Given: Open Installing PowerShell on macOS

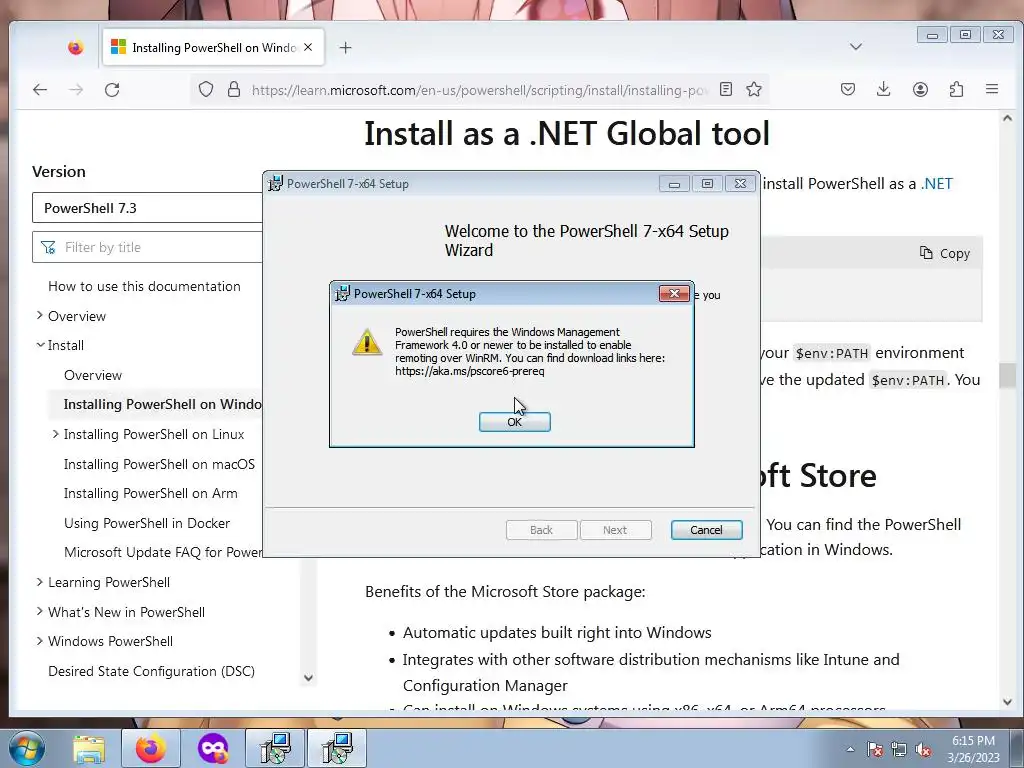Looking at the screenshot, I should pos(159,464).
